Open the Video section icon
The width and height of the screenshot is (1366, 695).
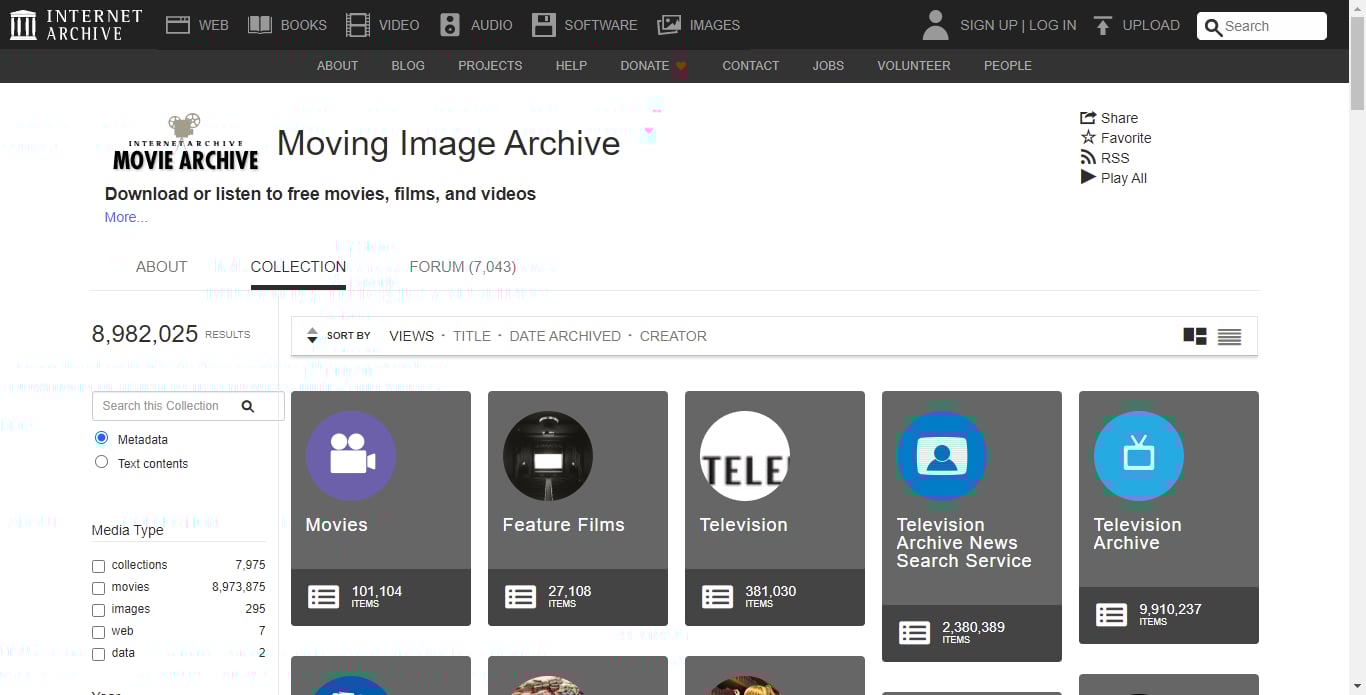click(357, 25)
